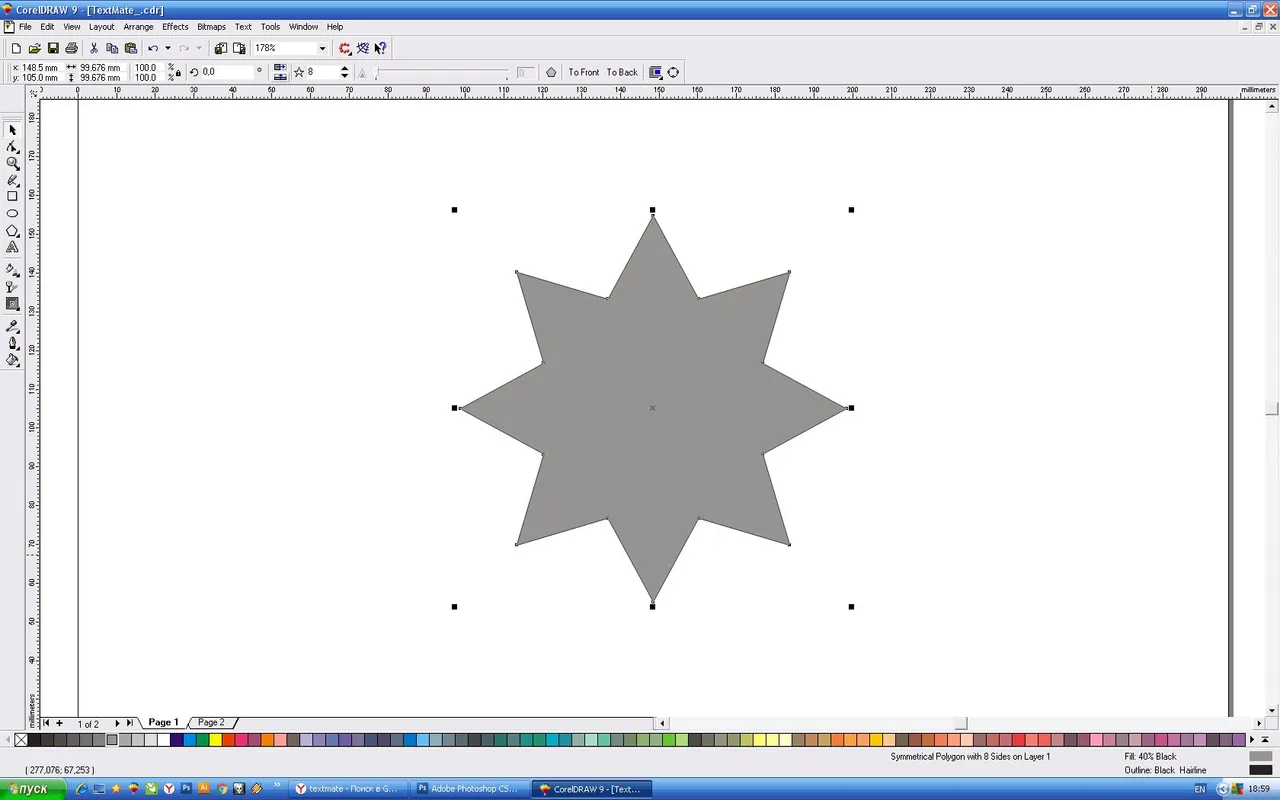Open the Outline tool flyout
Image resolution: width=1280 pixels, height=800 pixels.
pyautogui.click(x=13, y=343)
